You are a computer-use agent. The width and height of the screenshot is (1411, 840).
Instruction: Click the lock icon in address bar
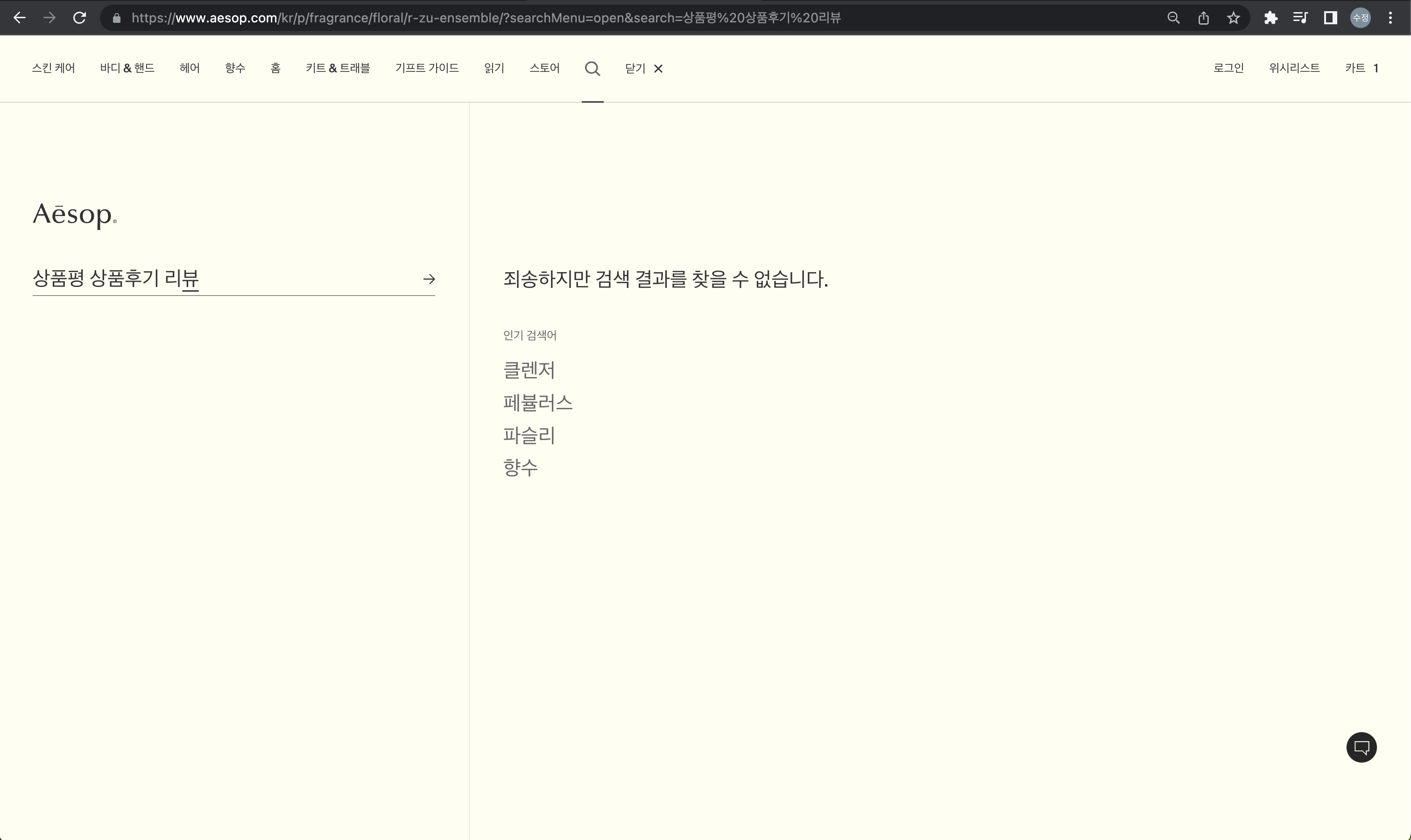click(117, 18)
